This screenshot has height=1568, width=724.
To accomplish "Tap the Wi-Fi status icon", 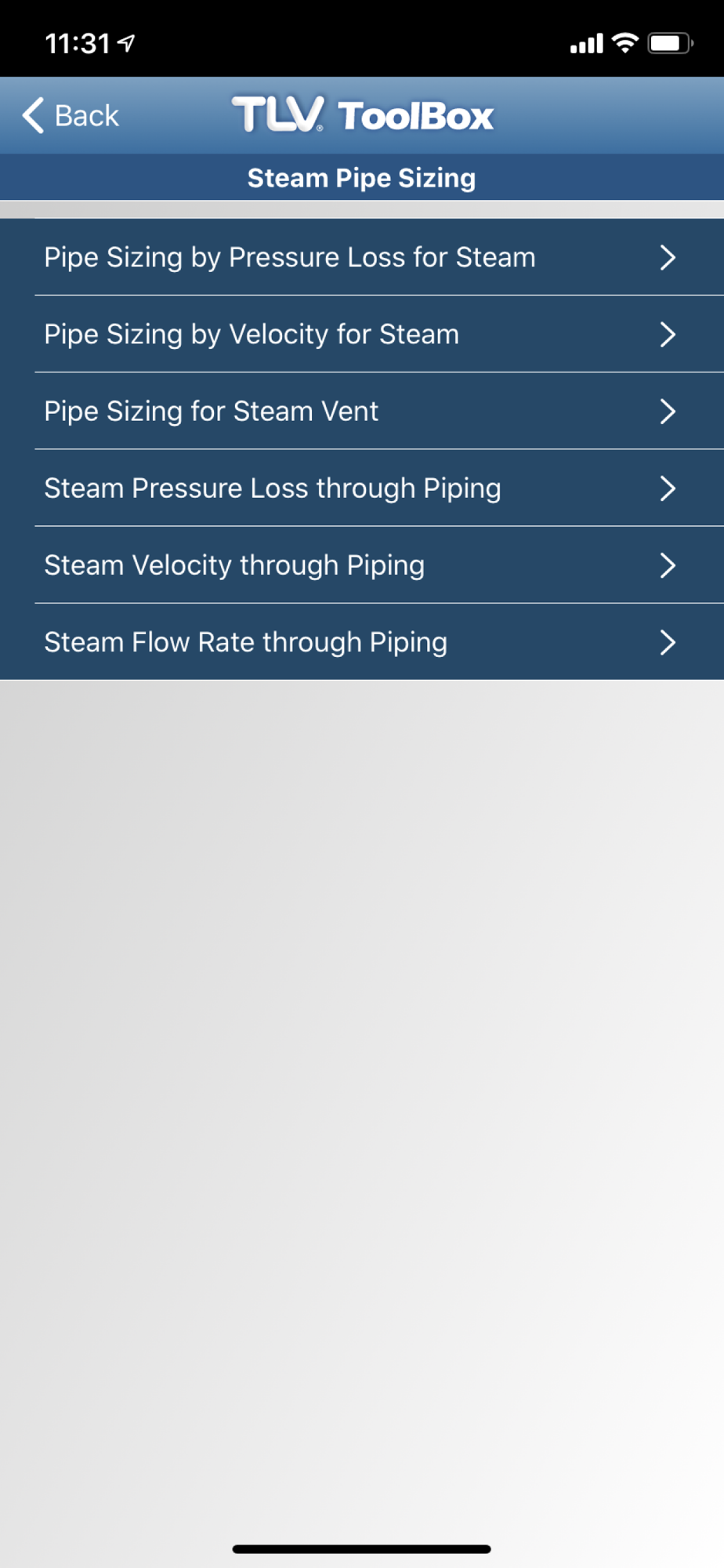I will 624,43.
